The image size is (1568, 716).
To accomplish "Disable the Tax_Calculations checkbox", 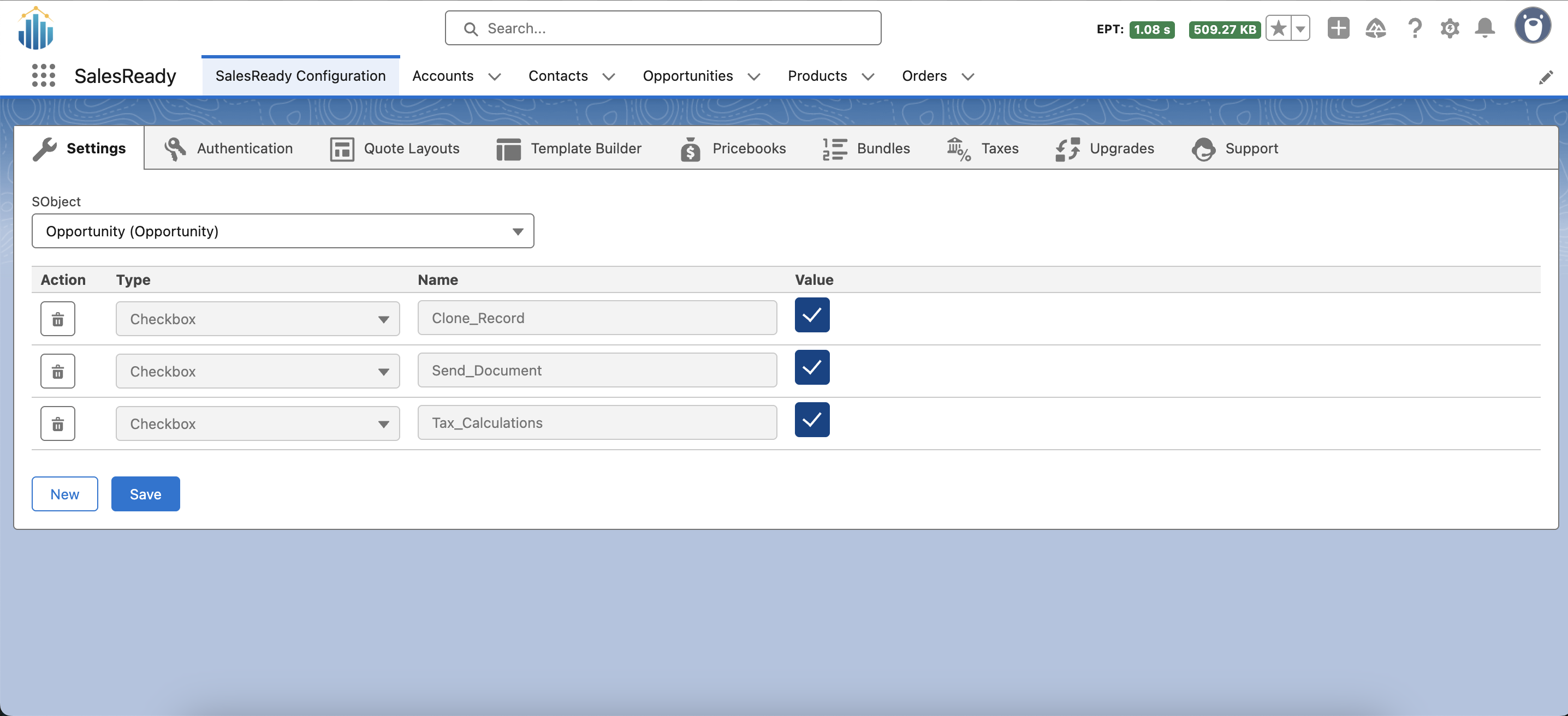I will coord(811,419).
